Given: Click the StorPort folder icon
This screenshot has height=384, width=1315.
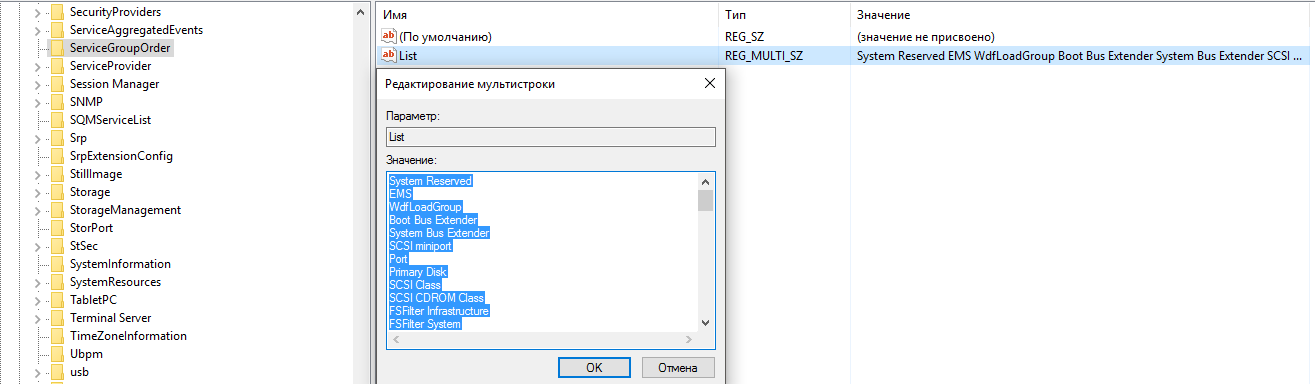Looking at the screenshot, I should click(x=58, y=228).
